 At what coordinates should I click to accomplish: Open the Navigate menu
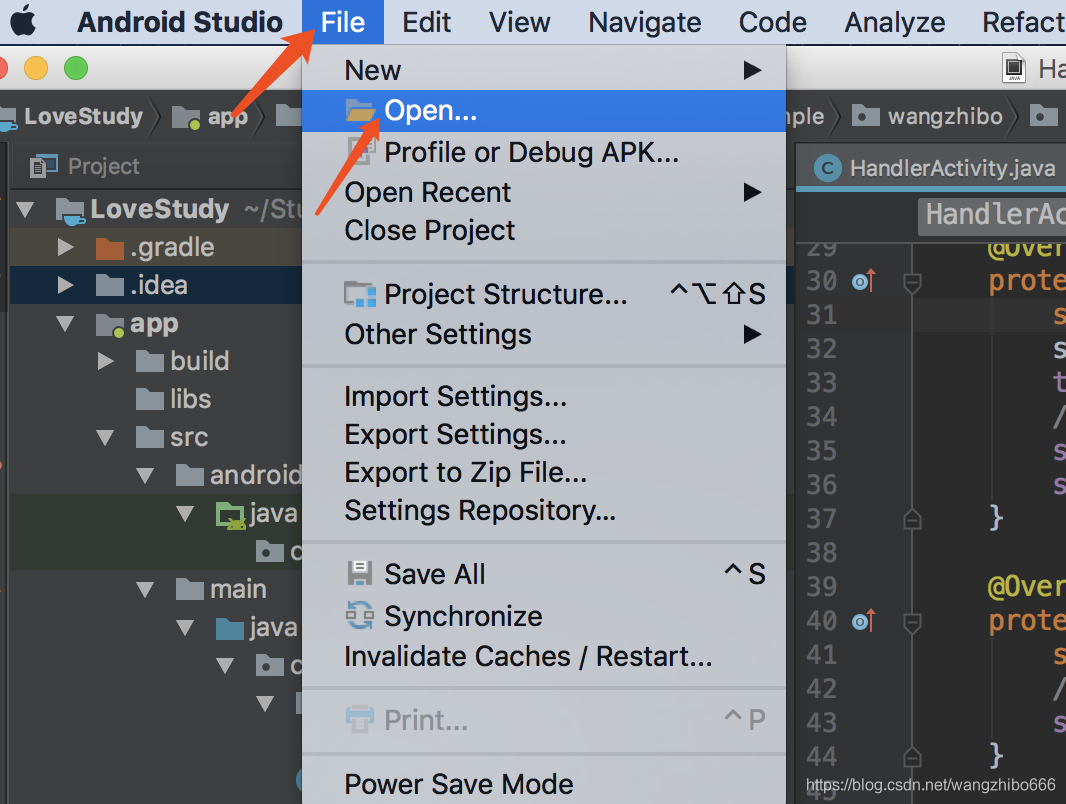pyautogui.click(x=644, y=22)
